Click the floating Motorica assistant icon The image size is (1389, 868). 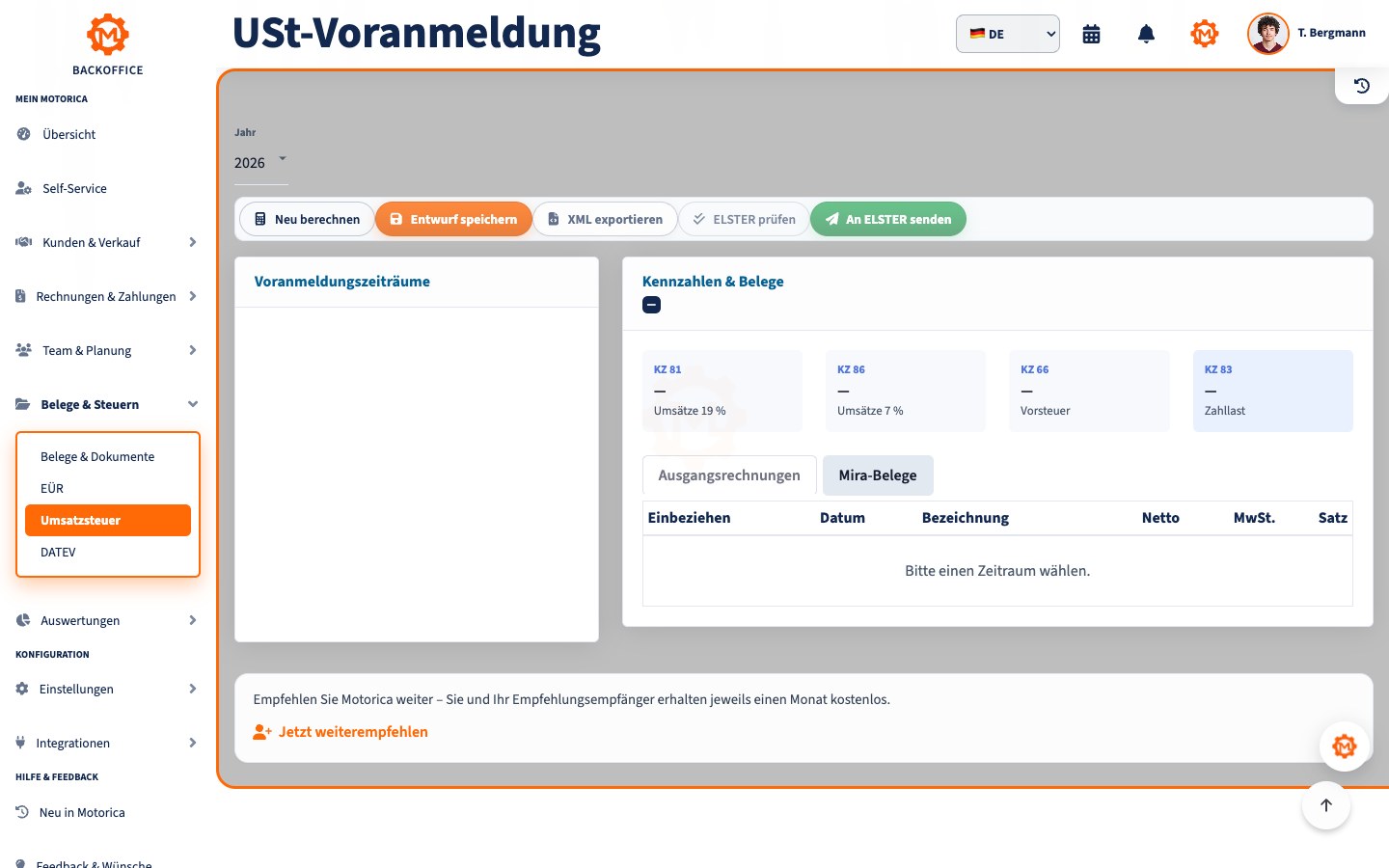(1344, 746)
